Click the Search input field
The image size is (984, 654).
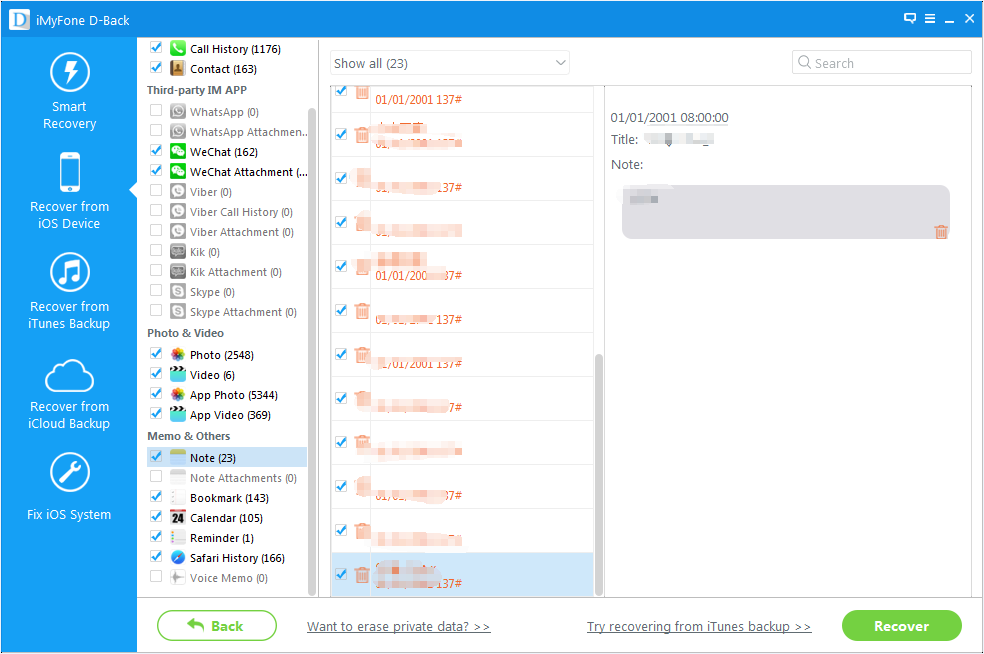(882, 63)
